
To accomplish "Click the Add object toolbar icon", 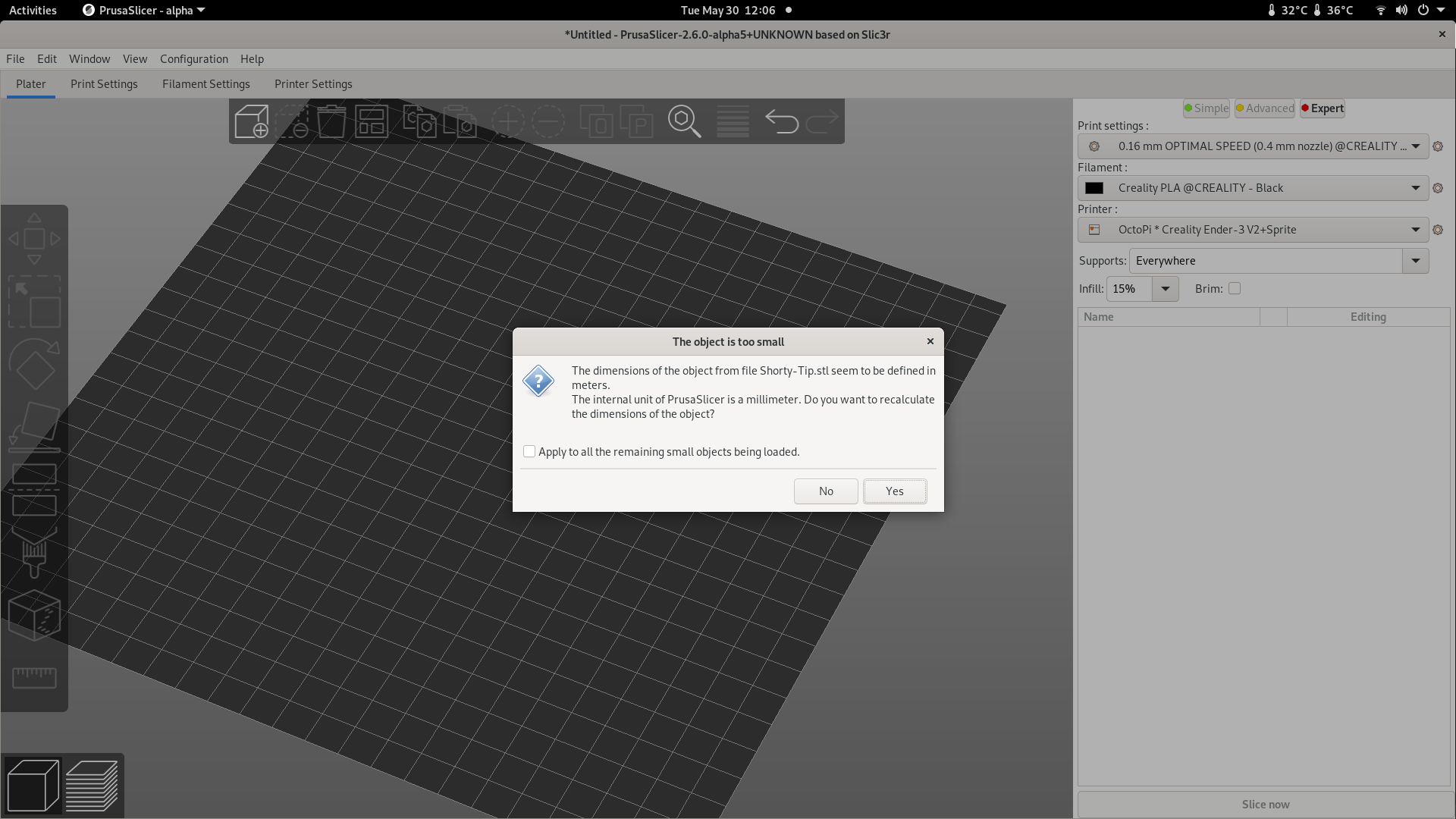I will point(252,121).
